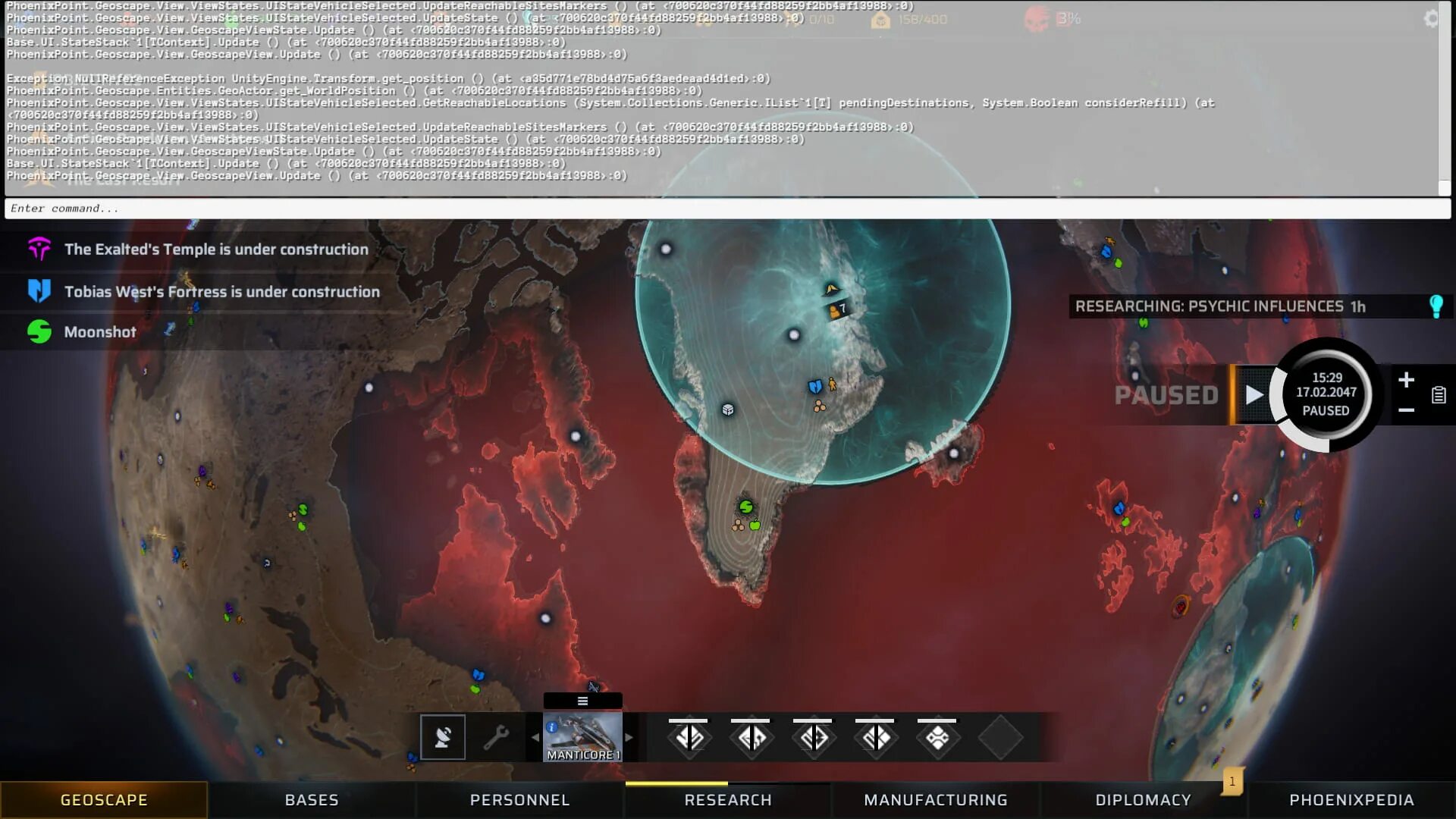The image size is (1456, 819).
Task: Select the Manticore 1 aircraft thumbnail
Action: click(x=582, y=737)
